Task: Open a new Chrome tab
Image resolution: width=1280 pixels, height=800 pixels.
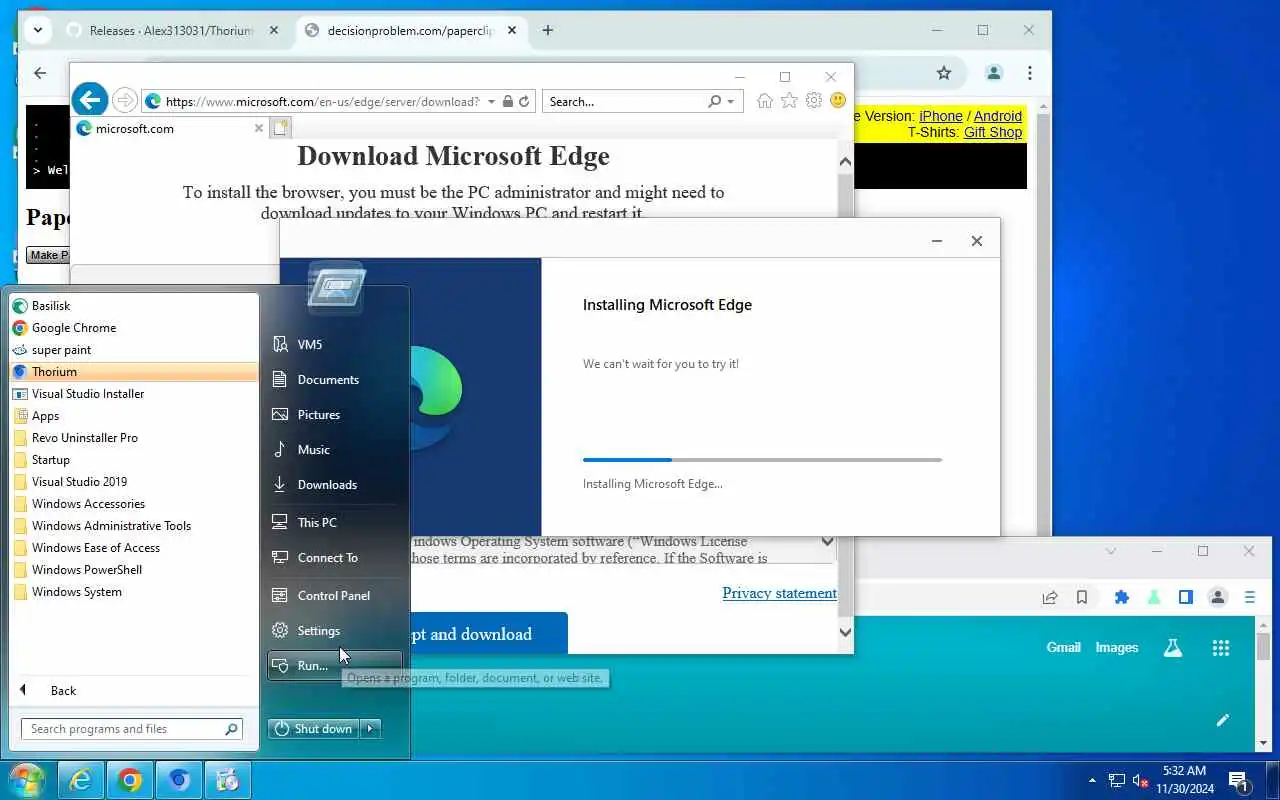Action: [548, 31]
